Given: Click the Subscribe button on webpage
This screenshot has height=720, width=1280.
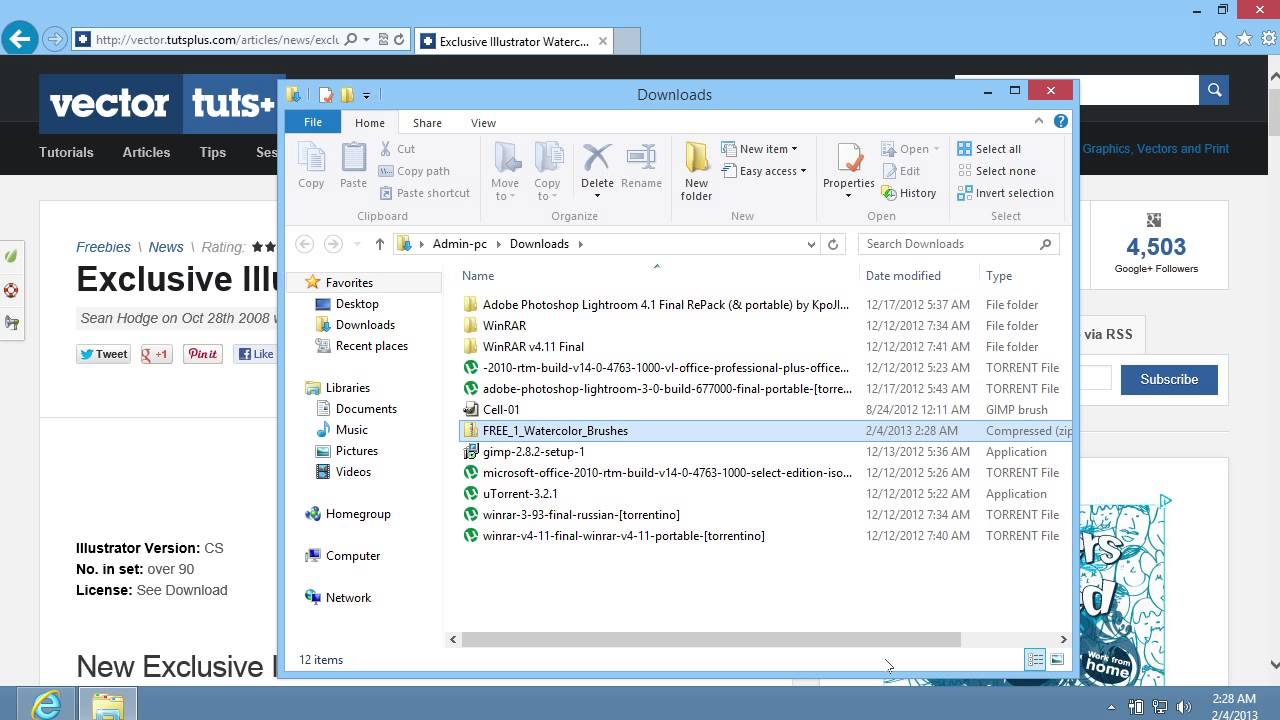Looking at the screenshot, I should (x=1169, y=379).
